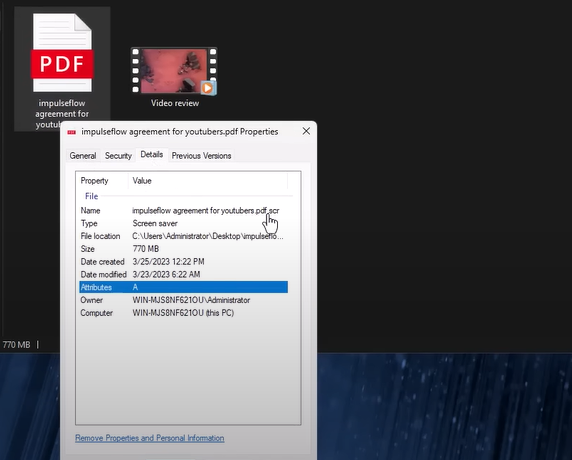Image resolution: width=572 pixels, height=460 pixels.
Task: Select the Name row with .pdf.scr filename
Action: (x=183, y=210)
